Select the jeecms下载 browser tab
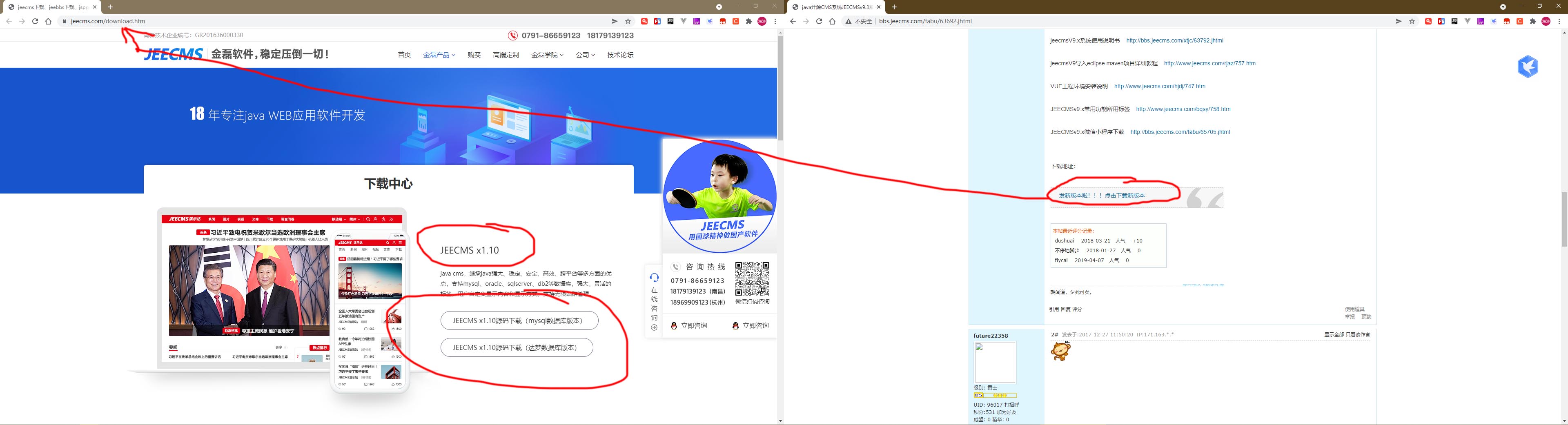 click(52, 7)
